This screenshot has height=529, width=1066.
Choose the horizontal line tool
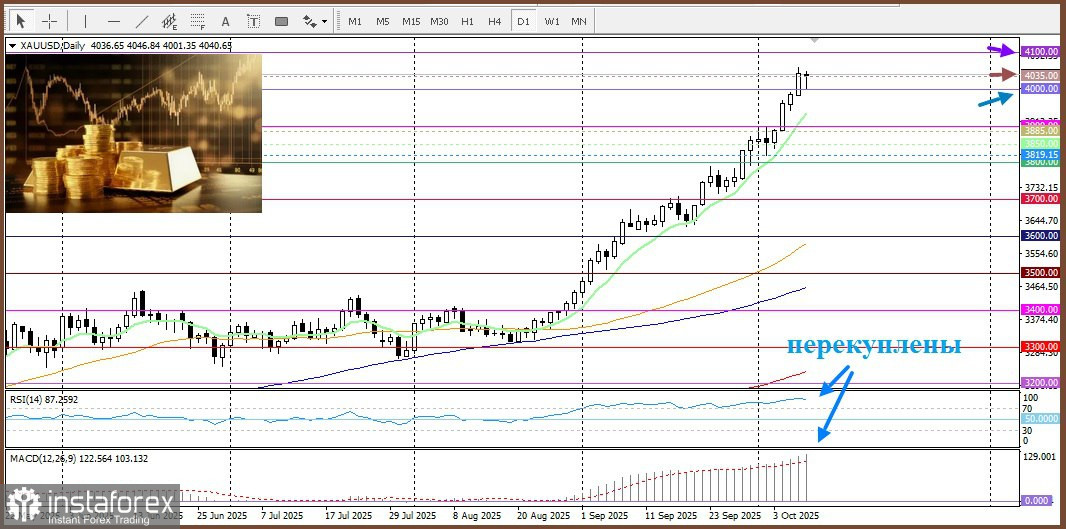tap(113, 21)
